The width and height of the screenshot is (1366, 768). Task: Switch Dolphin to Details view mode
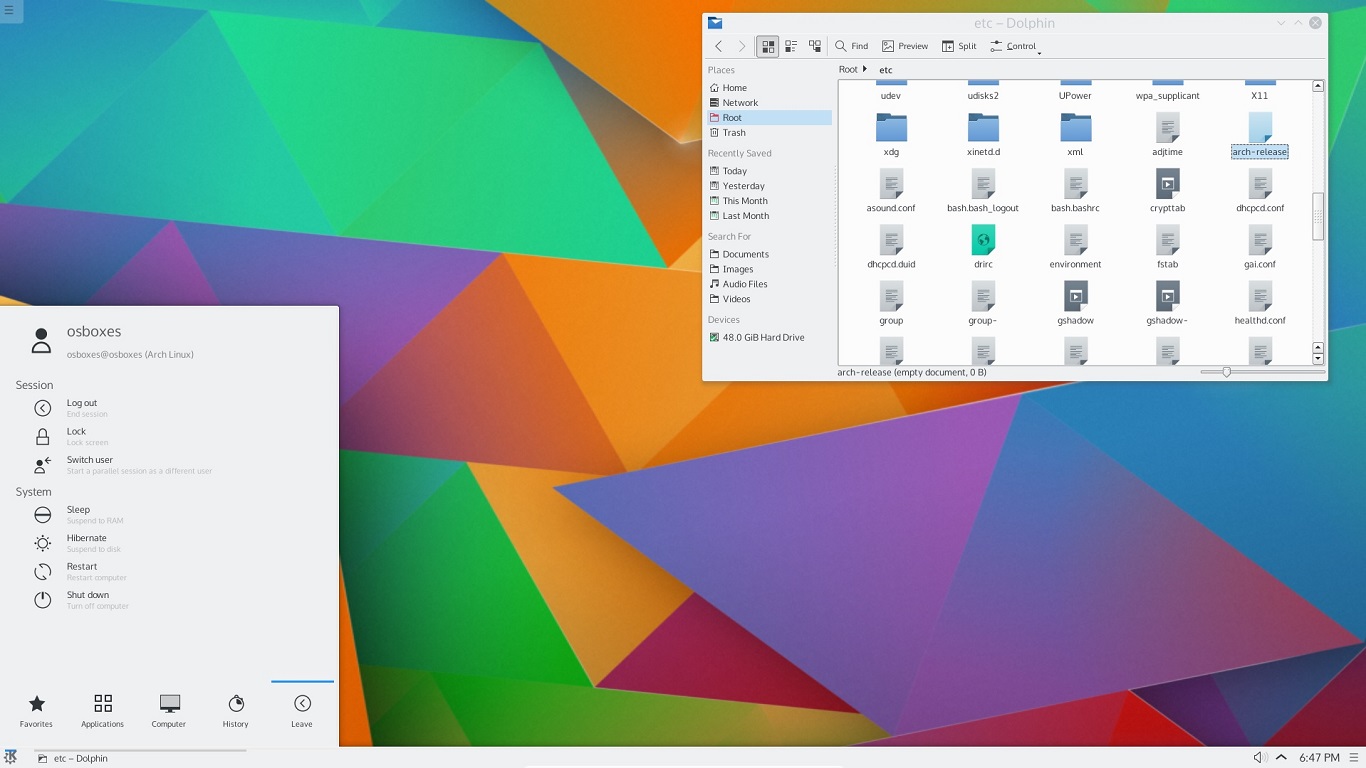[815, 46]
